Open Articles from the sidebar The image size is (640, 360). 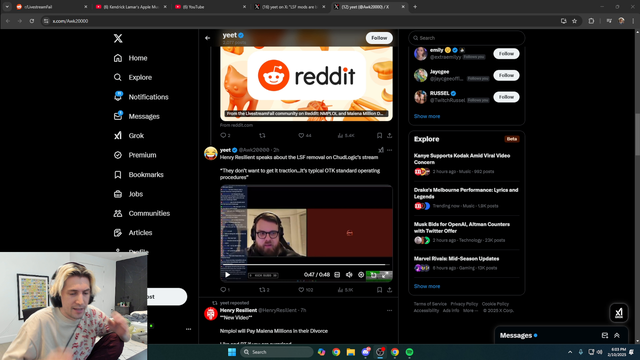133,233
